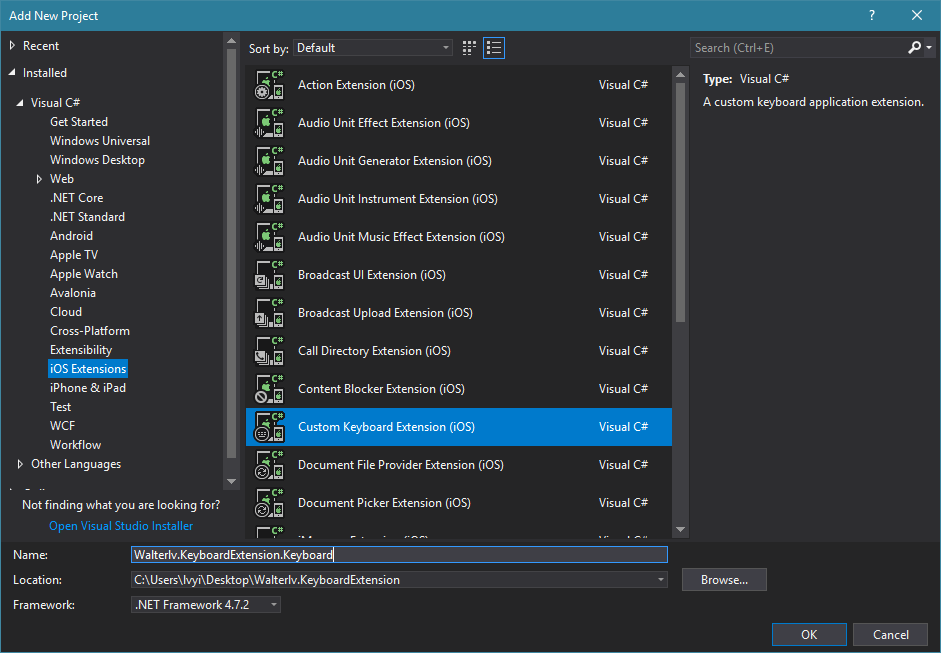Image resolution: width=941 pixels, height=653 pixels.
Task: Click the Broadcast Upload Extension template icon
Action: tap(269, 313)
